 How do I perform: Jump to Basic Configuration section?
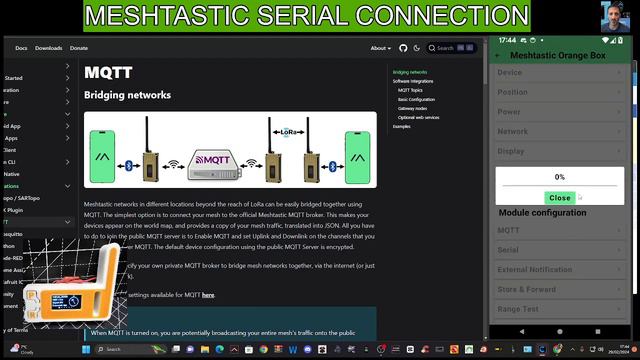point(416,99)
